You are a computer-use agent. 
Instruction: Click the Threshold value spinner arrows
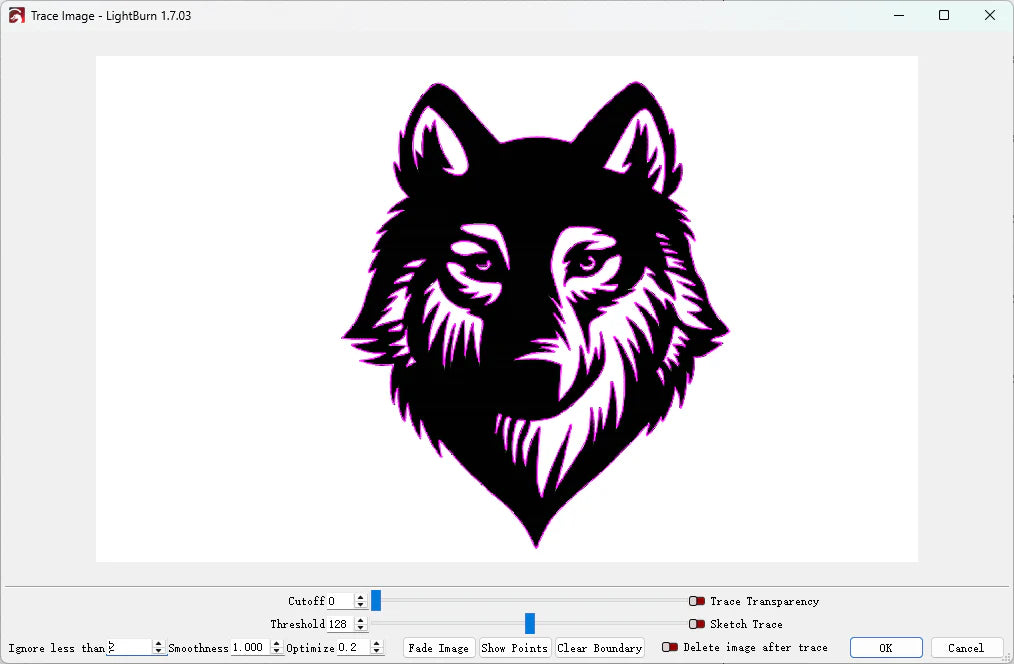pyautogui.click(x=361, y=624)
